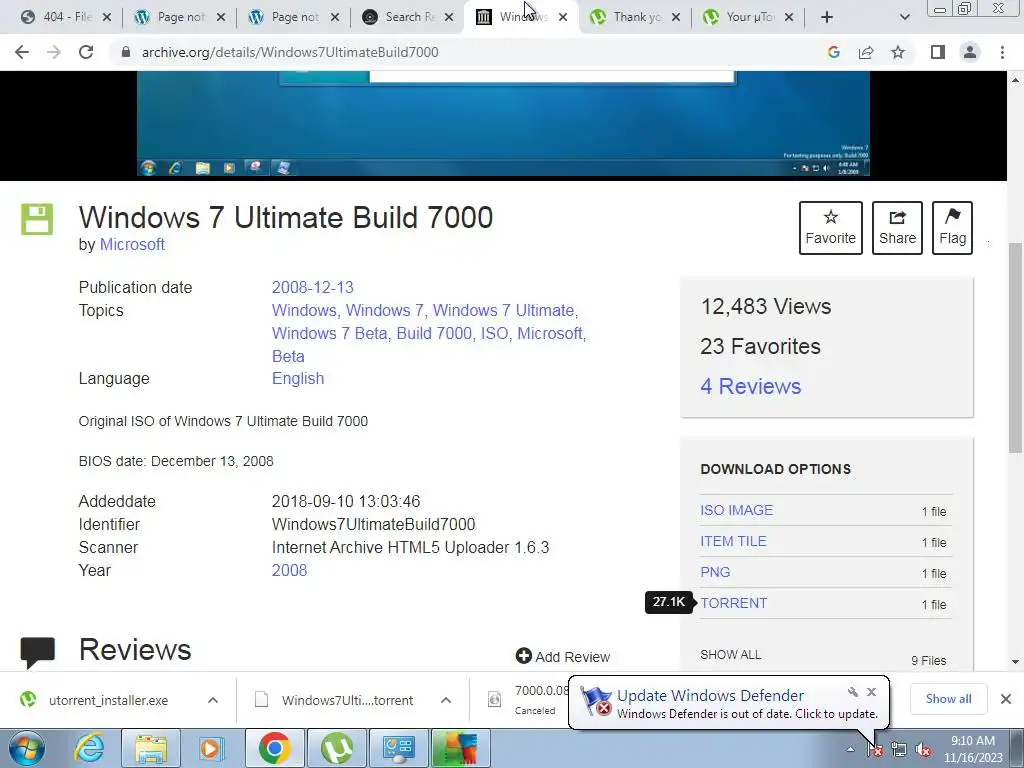Download the TORRENT option
Image resolution: width=1024 pixels, height=768 pixels.
[x=734, y=603]
